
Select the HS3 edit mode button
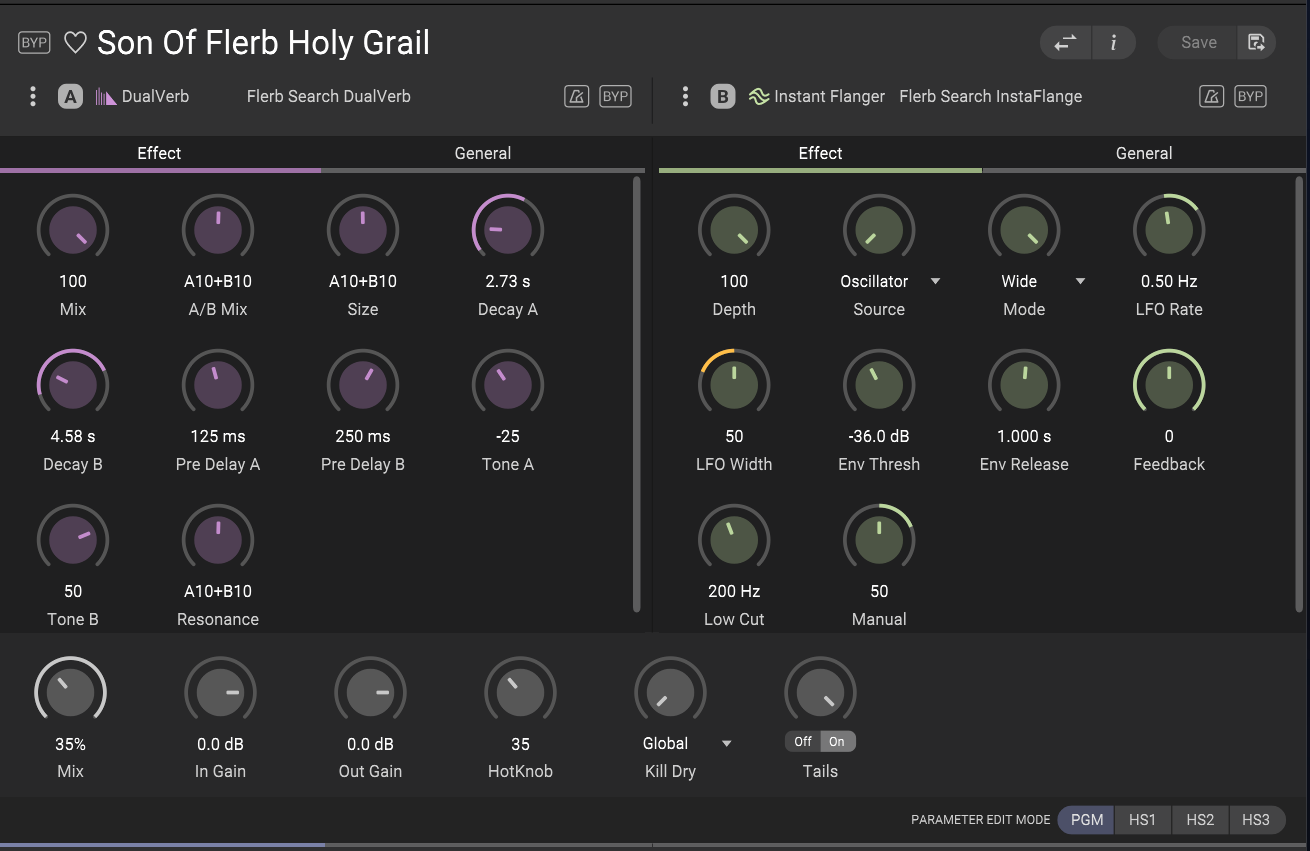(x=1256, y=820)
